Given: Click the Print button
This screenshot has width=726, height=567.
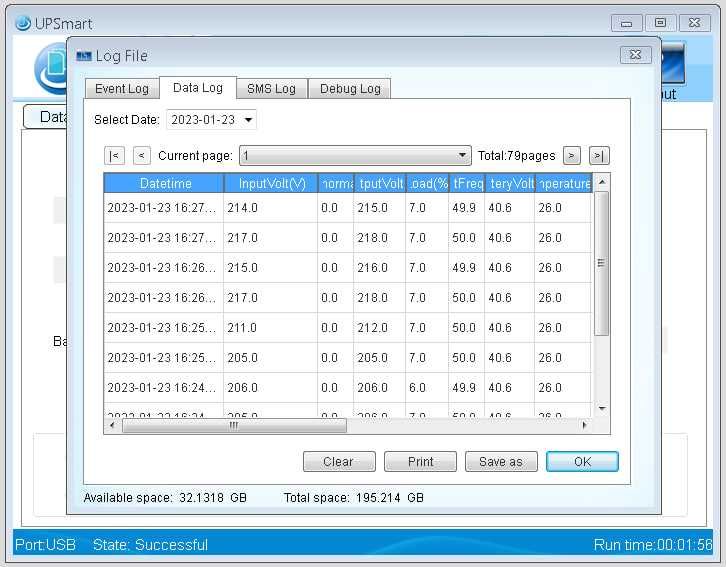Looking at the screenshot, I should (x=420, y=461).
